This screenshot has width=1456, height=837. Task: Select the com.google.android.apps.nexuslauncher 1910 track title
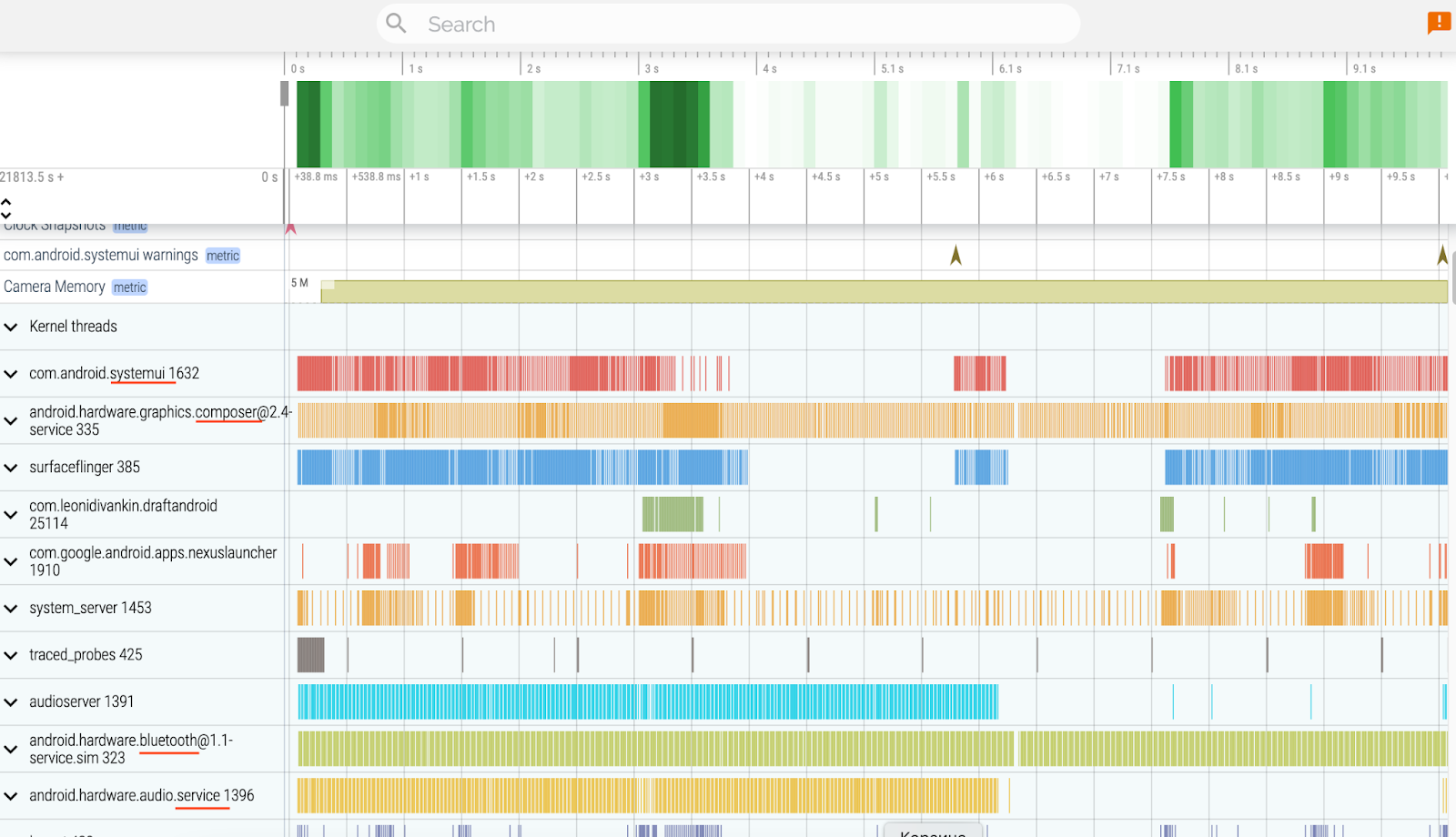(152, 561)
